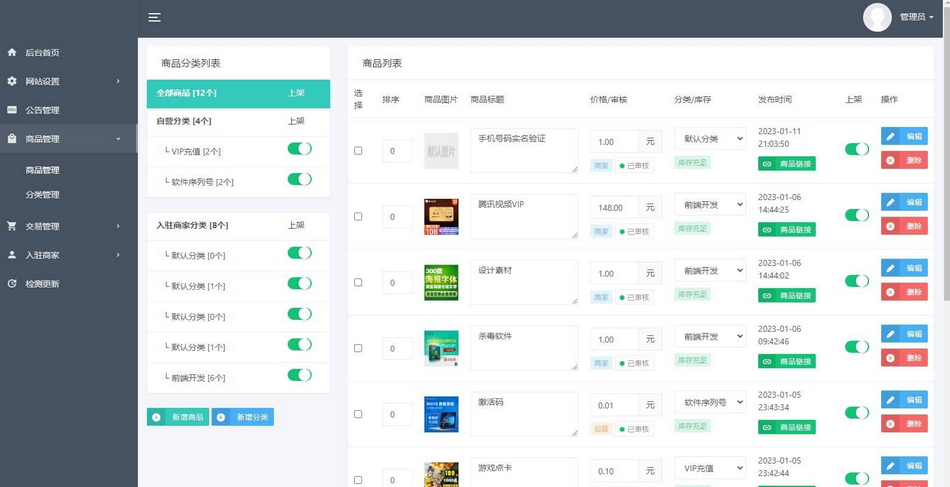Click the bag icon beside 商品管理
Image resolution: width=950 pixels, height=487 pixels.
[x=12, y=139]
